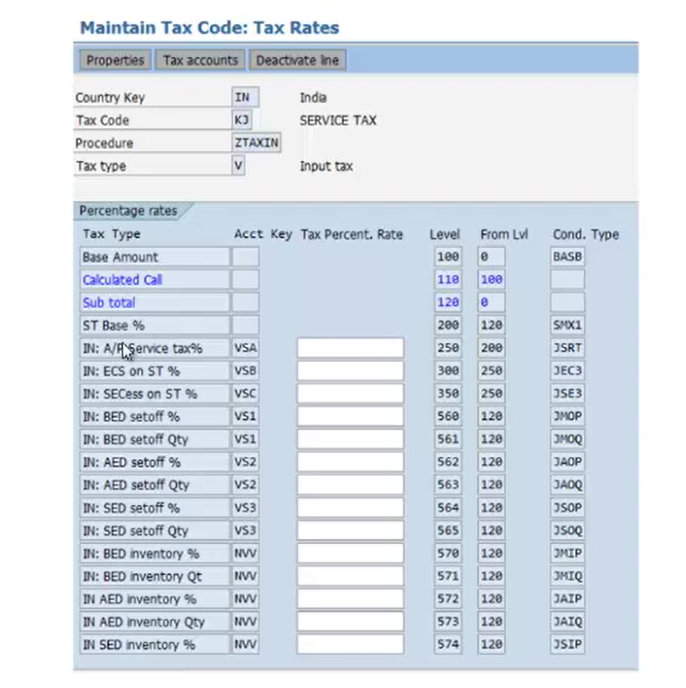Click rate field for IN: BED setoff Qty
Viewport: 686px width, 688px height.
tap(350, 439)
